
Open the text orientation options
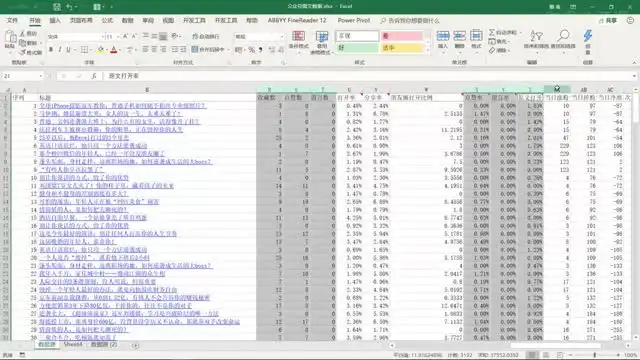click(x=176, y=36)
